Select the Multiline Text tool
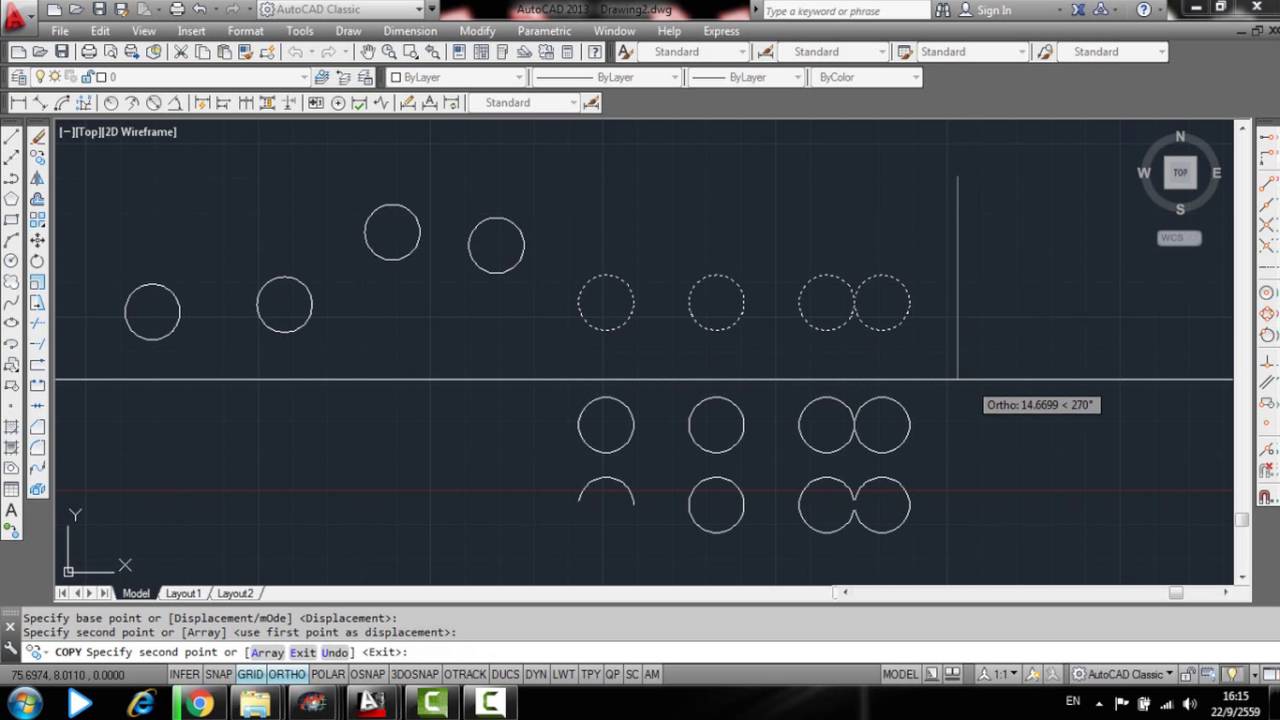 click(12, 510)
